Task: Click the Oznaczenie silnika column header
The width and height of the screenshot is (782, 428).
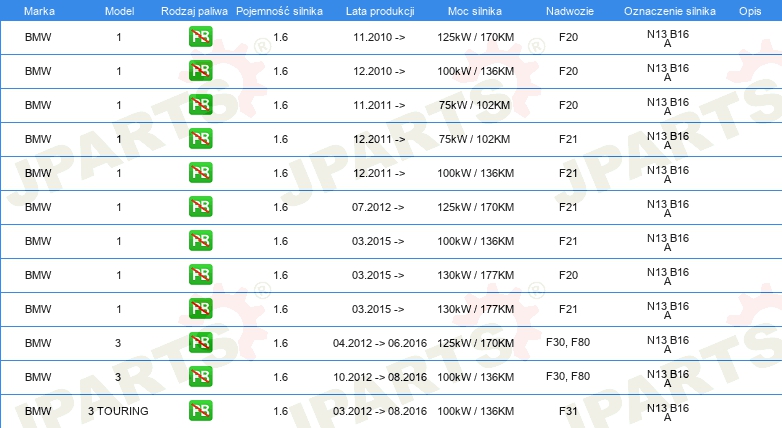Action: pyautogui.click(x=670, y=11)
